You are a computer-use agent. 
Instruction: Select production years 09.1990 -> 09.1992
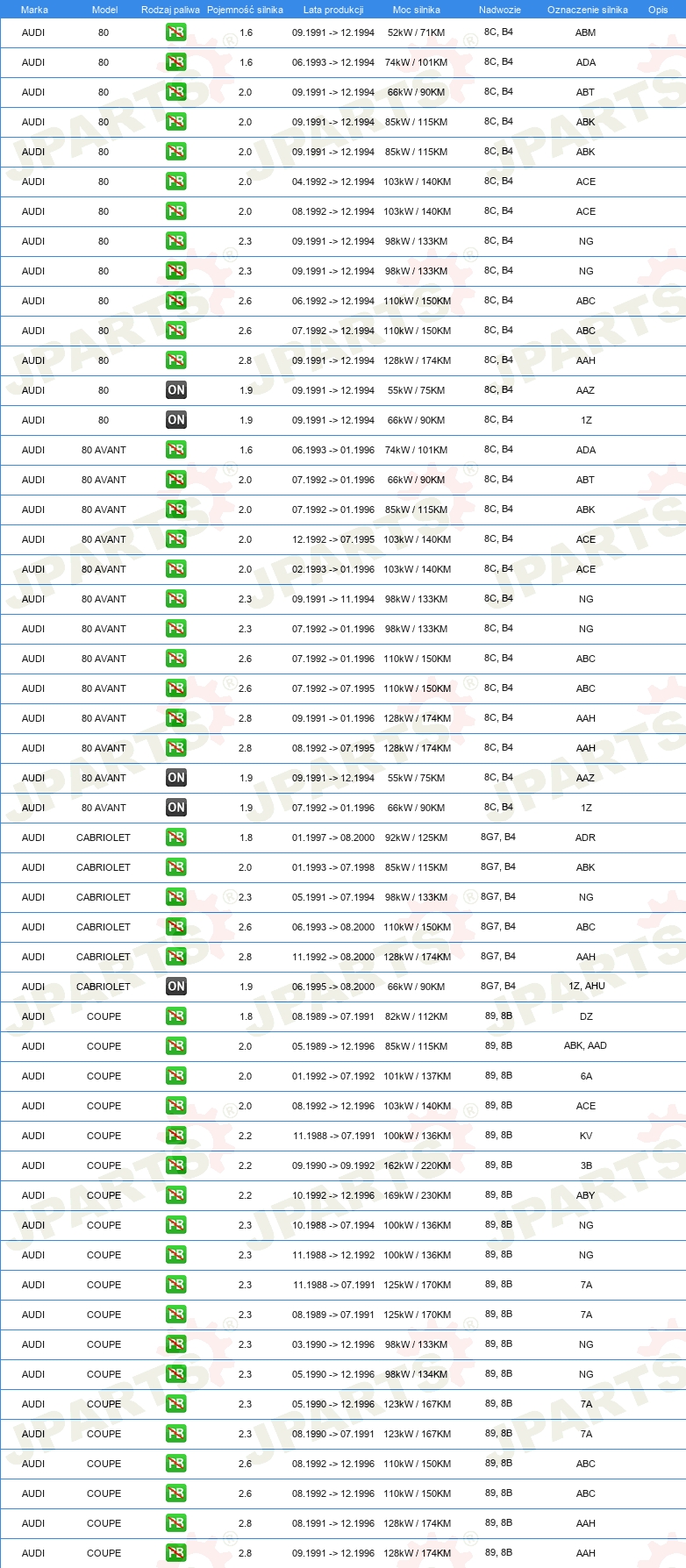click(333, 1165)
